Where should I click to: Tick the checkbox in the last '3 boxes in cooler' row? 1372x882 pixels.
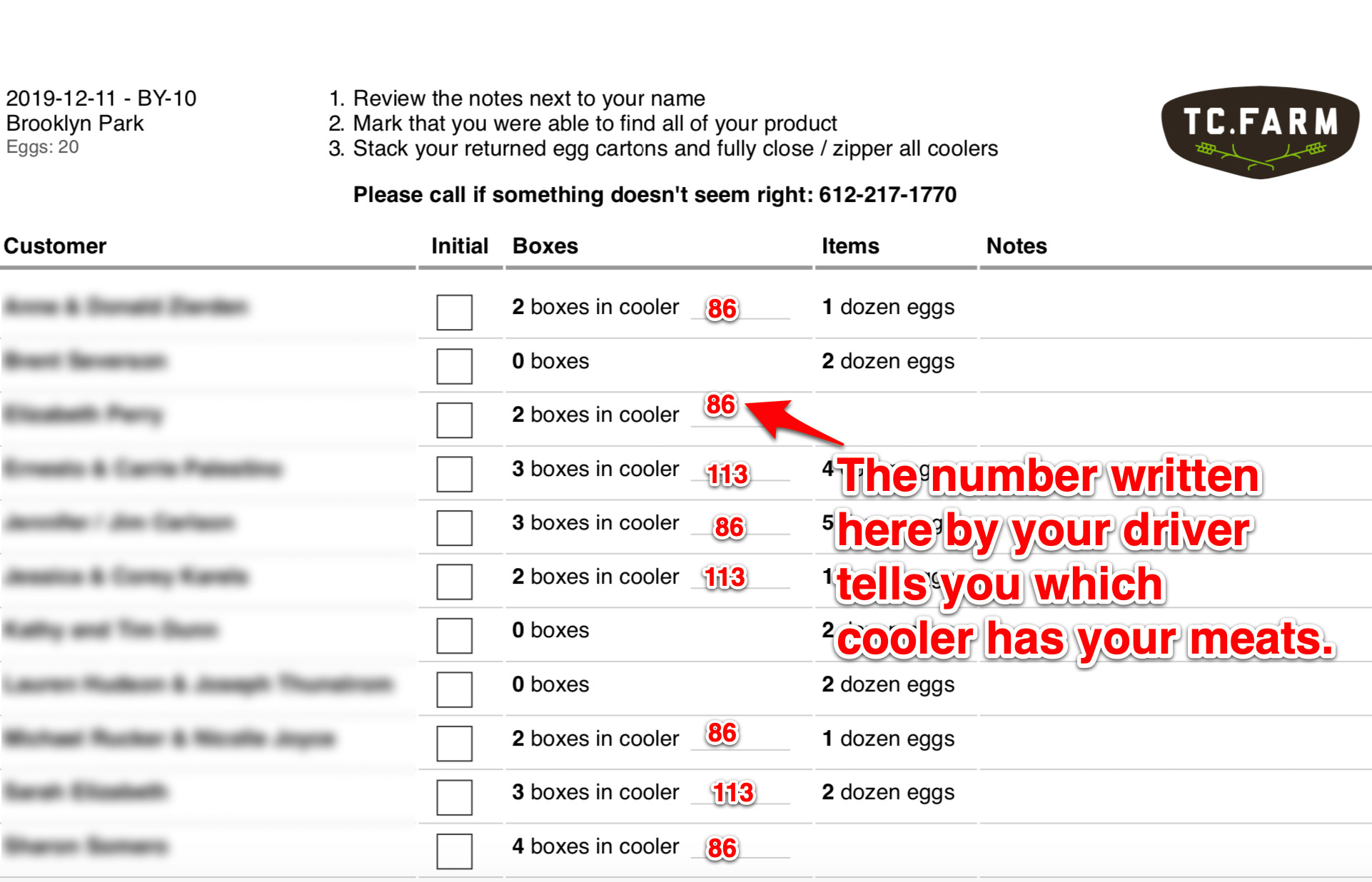point(455,797)
